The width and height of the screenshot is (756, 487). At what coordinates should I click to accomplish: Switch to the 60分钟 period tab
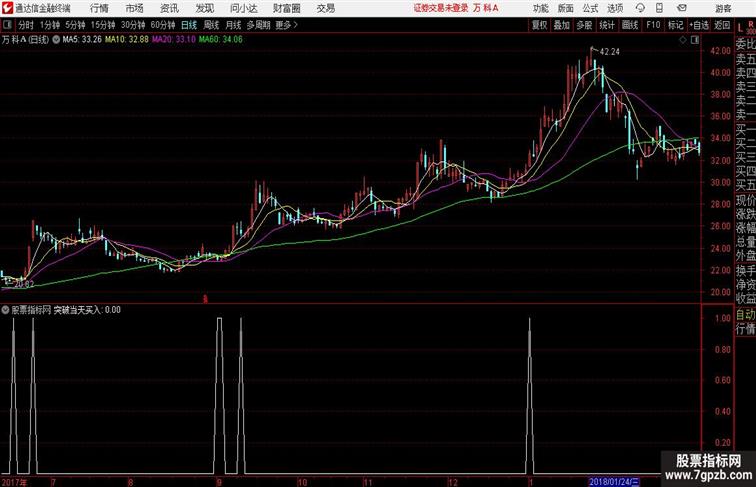pos(163,25)
